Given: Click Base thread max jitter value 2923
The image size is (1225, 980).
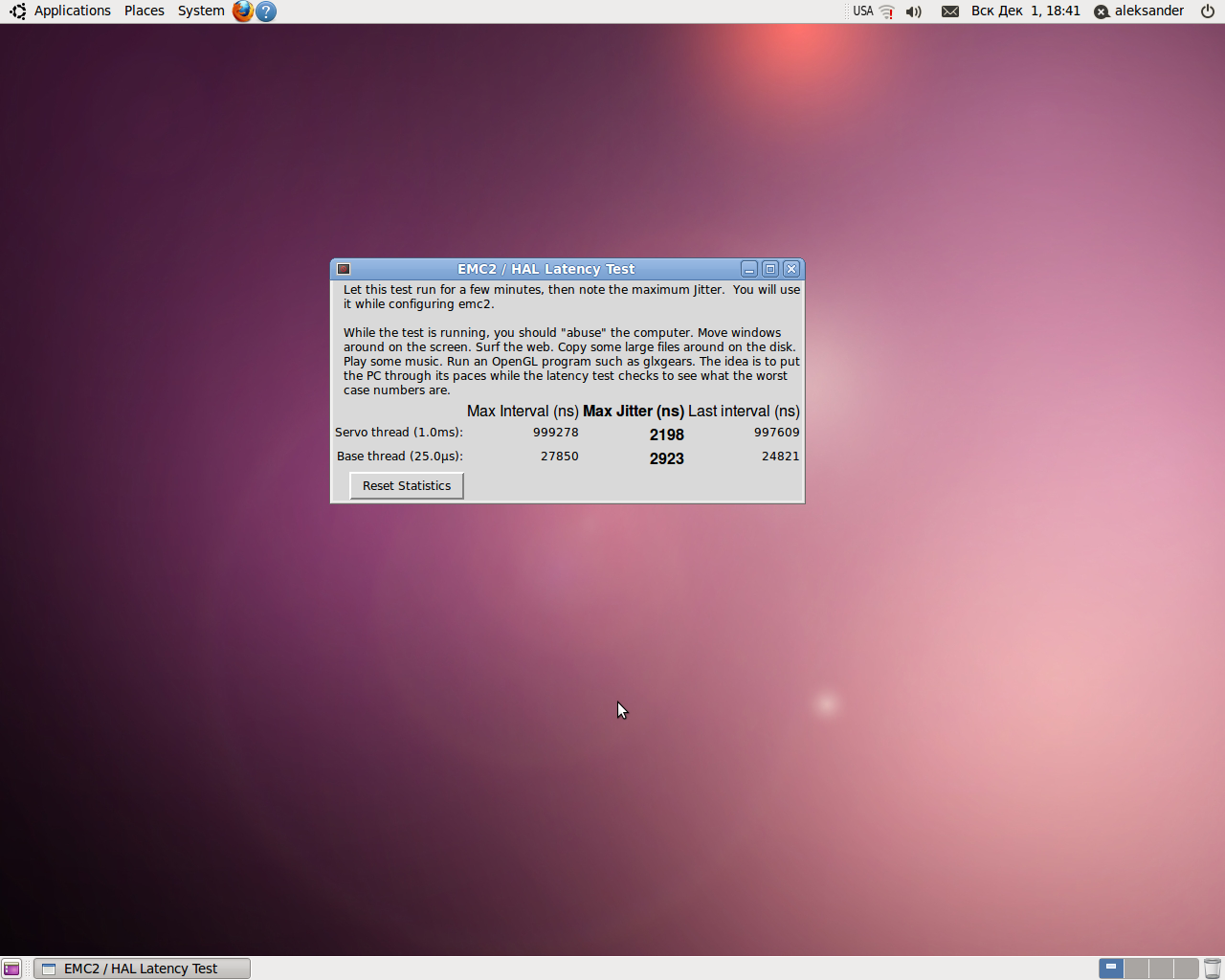Looking at the screenshot, I should coord(667,459).
